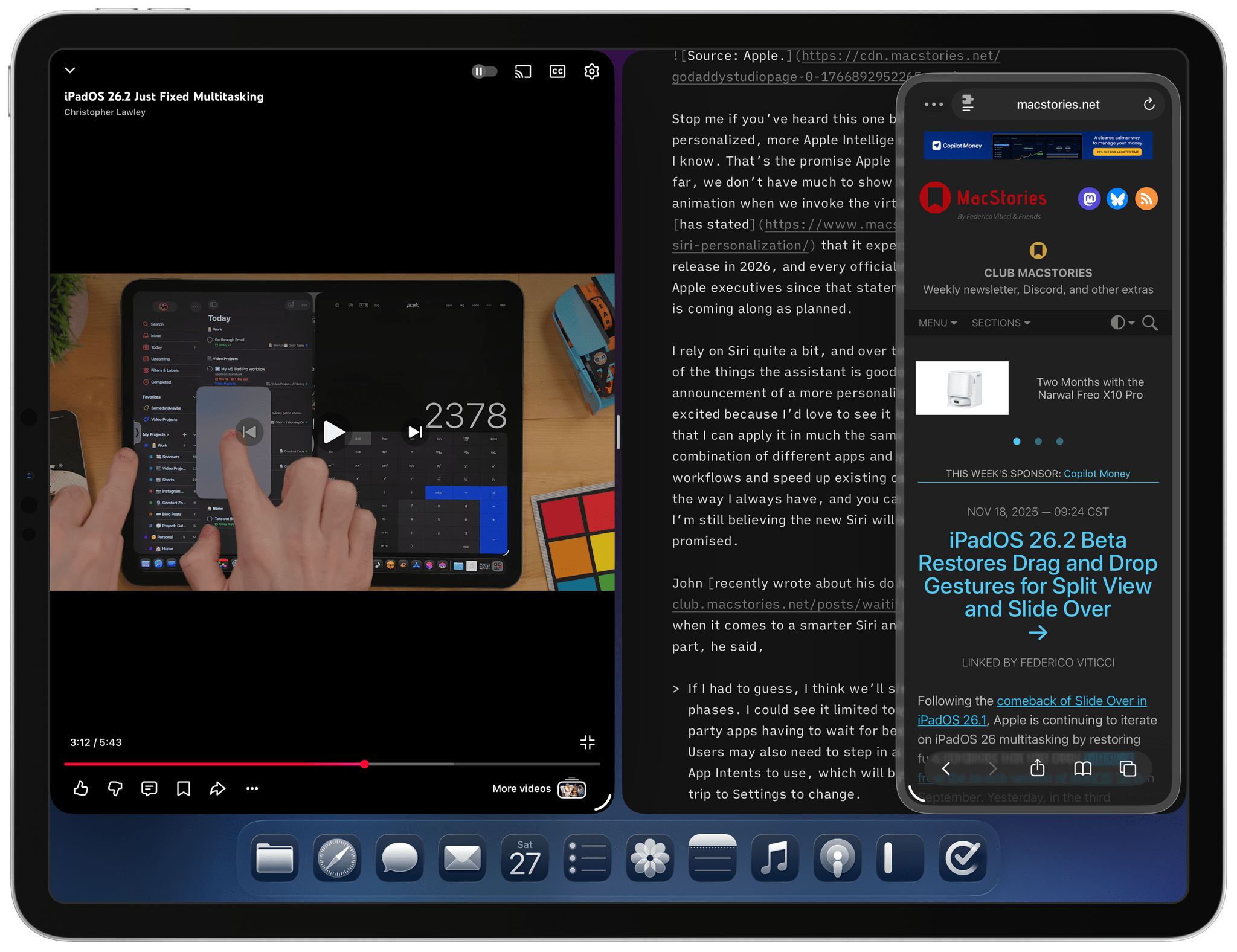This screenshot has width=1237, height=952.
Task: Expand the SECTIONS dropdown
Action: click(x=1000, y=323)
